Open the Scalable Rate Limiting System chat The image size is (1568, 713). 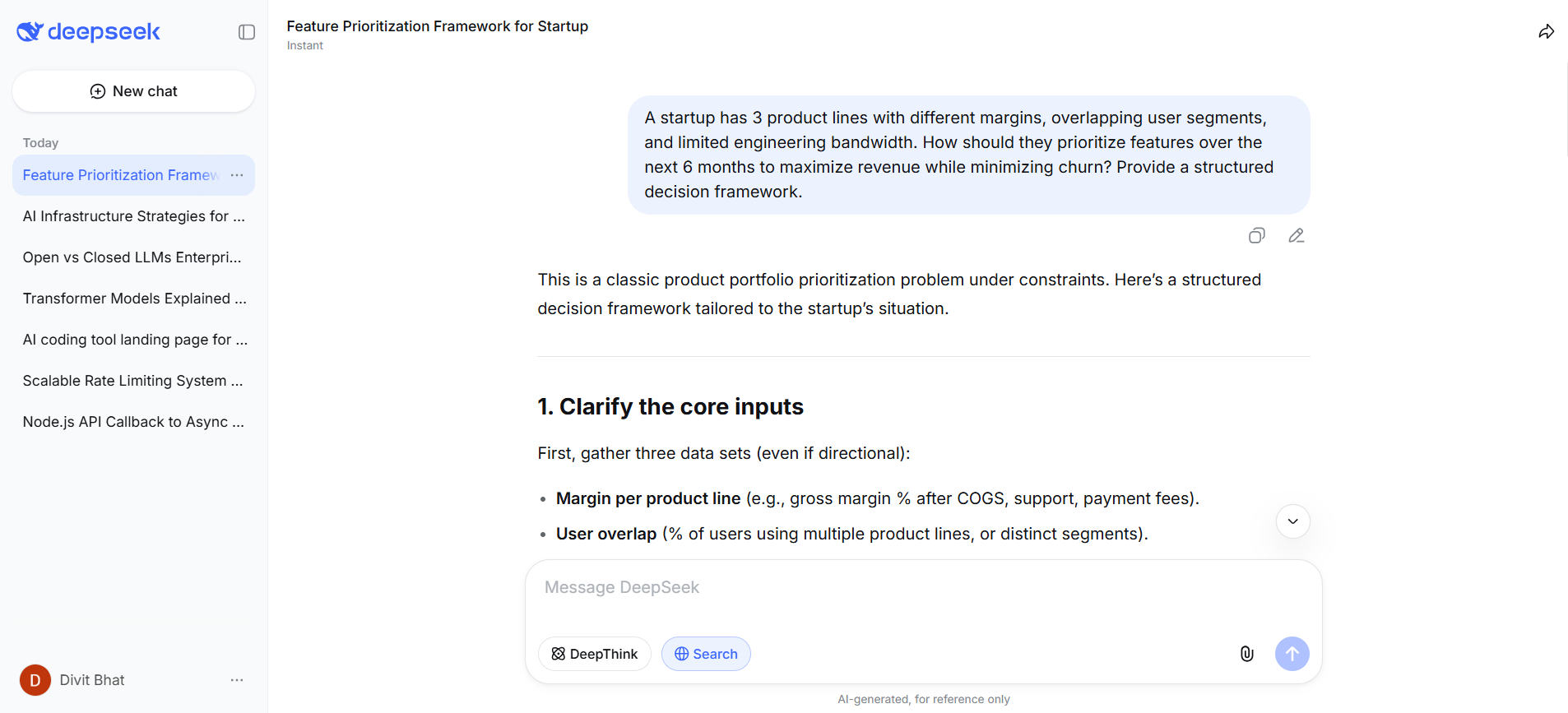coord(133,381)
